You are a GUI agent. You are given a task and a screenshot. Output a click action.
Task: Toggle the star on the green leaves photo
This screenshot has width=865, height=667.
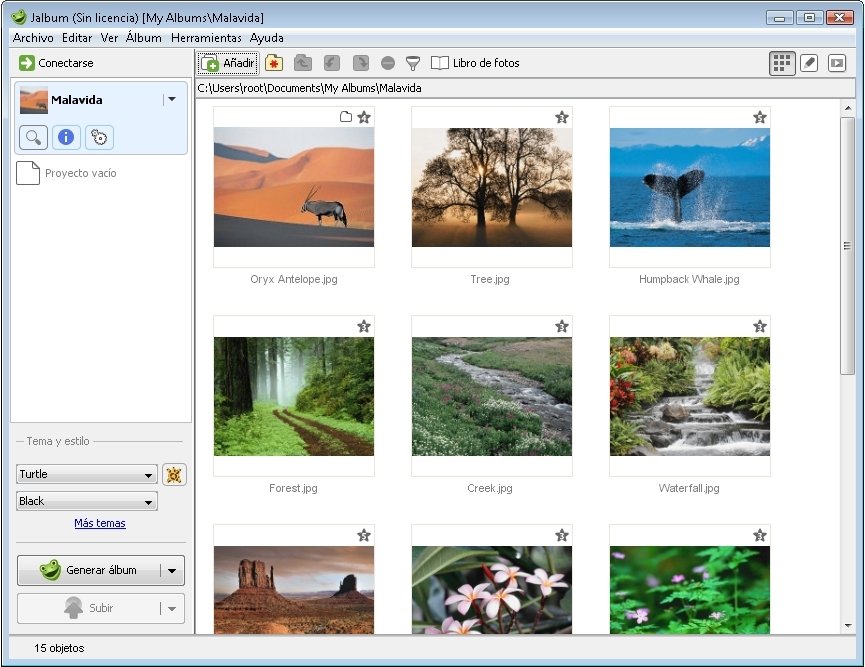[760, 535]
